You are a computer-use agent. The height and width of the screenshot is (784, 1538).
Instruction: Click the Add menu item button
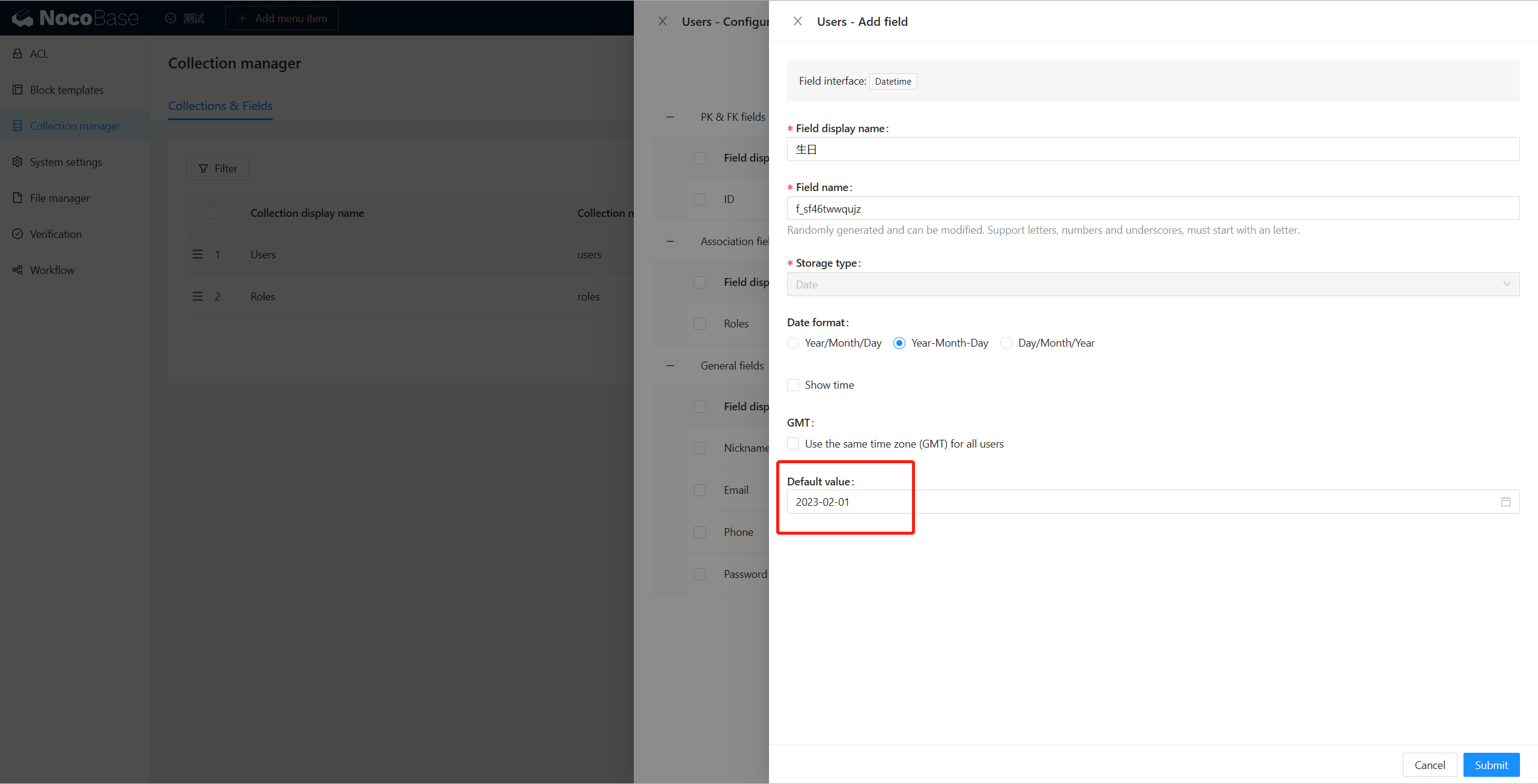pyautogui.click(x=282, y=18)
